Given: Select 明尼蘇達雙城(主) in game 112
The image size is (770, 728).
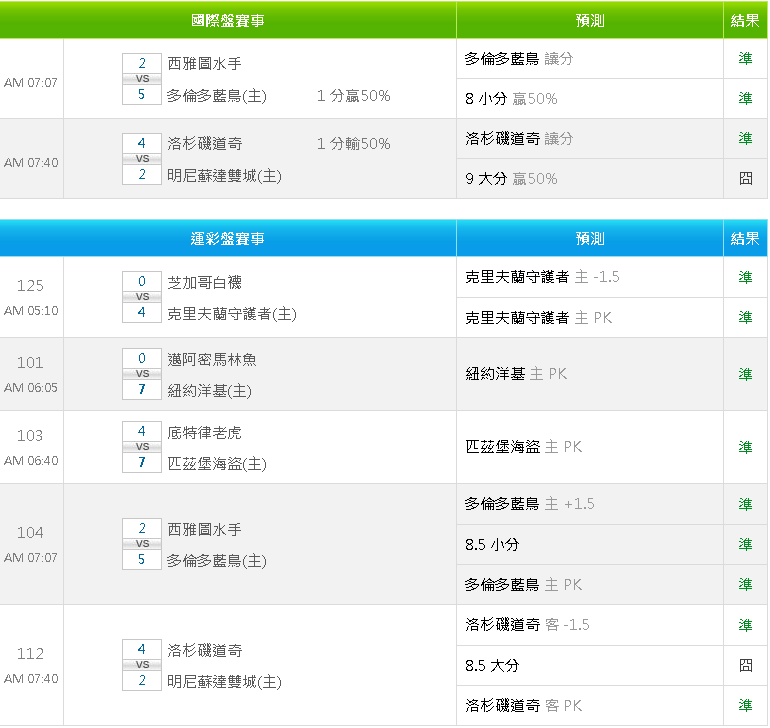Looking at the screenshot, I should (x=224, y=681).
